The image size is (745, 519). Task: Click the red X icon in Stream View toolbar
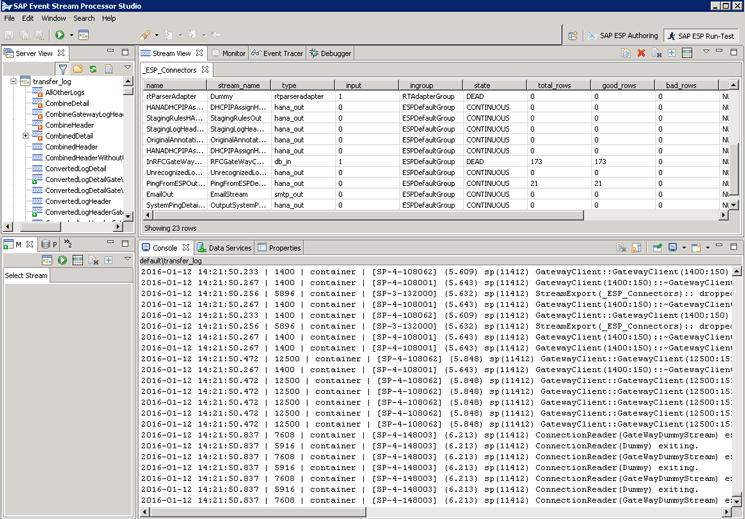642,53
